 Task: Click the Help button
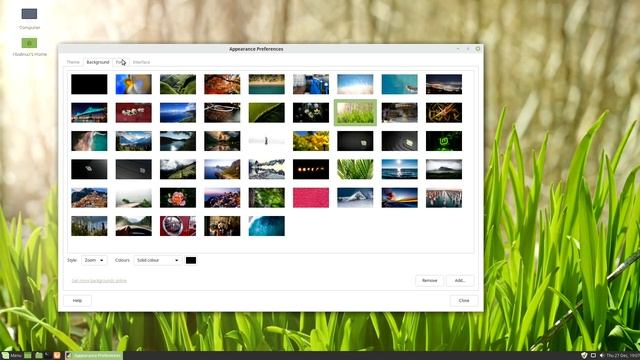[x=77, y=300]
